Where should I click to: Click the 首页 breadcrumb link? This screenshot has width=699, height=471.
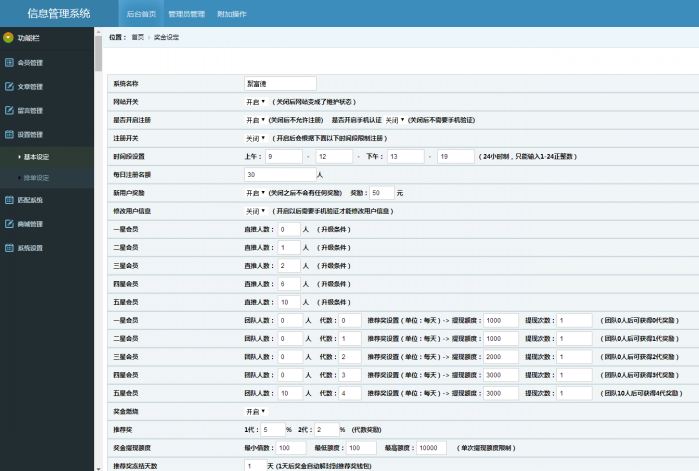(x=137, y=37)
